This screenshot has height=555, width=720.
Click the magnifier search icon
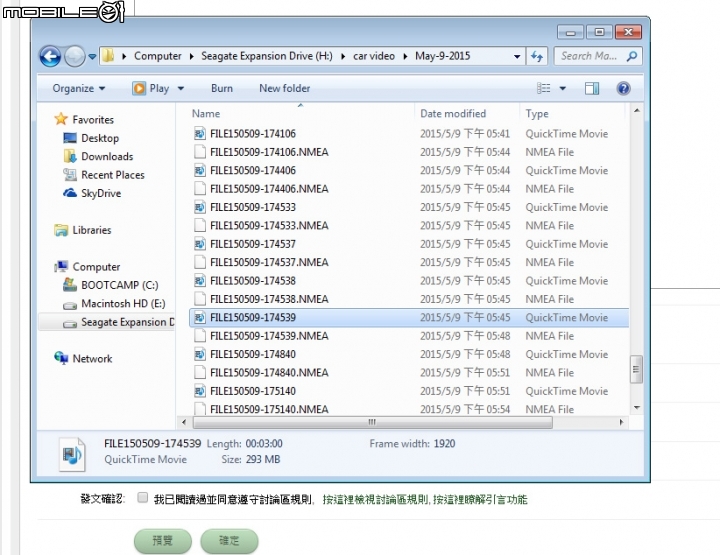[x=632, y=56]
